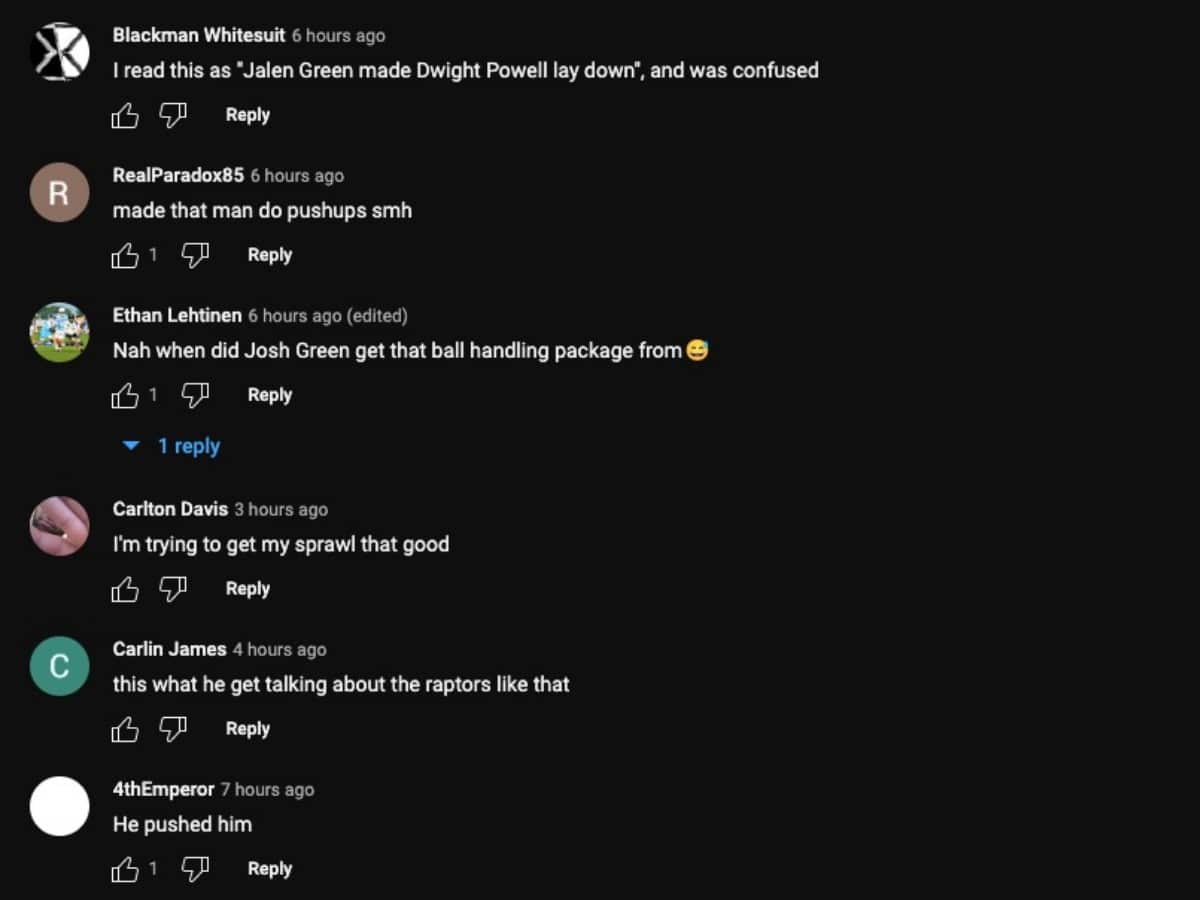The image size is (1200, 900).
Task: Open the 6 hours ago timestamp on RealParadox85's comment
Action: (x=297, y=176)
